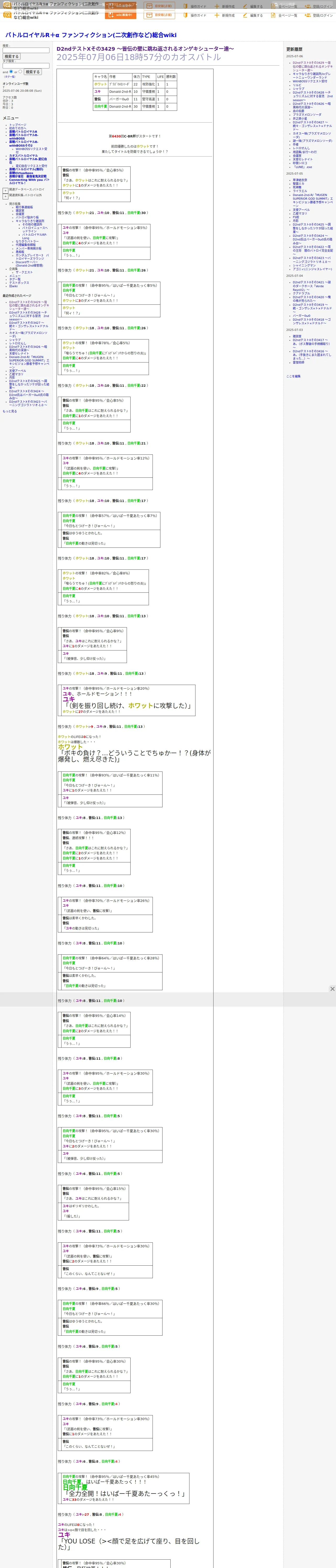Open 死神舞 in update history
This screenshot has width=336, height=1568.
[297, 187]
